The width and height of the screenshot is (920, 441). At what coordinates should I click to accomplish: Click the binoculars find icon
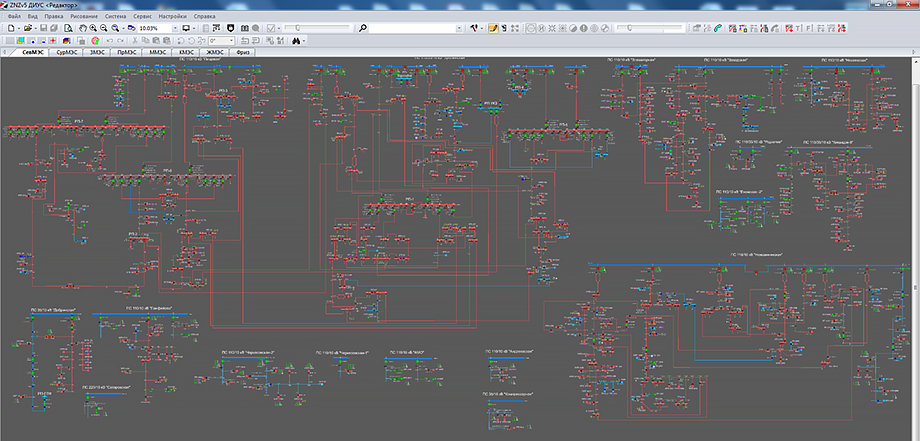[296, 41]
